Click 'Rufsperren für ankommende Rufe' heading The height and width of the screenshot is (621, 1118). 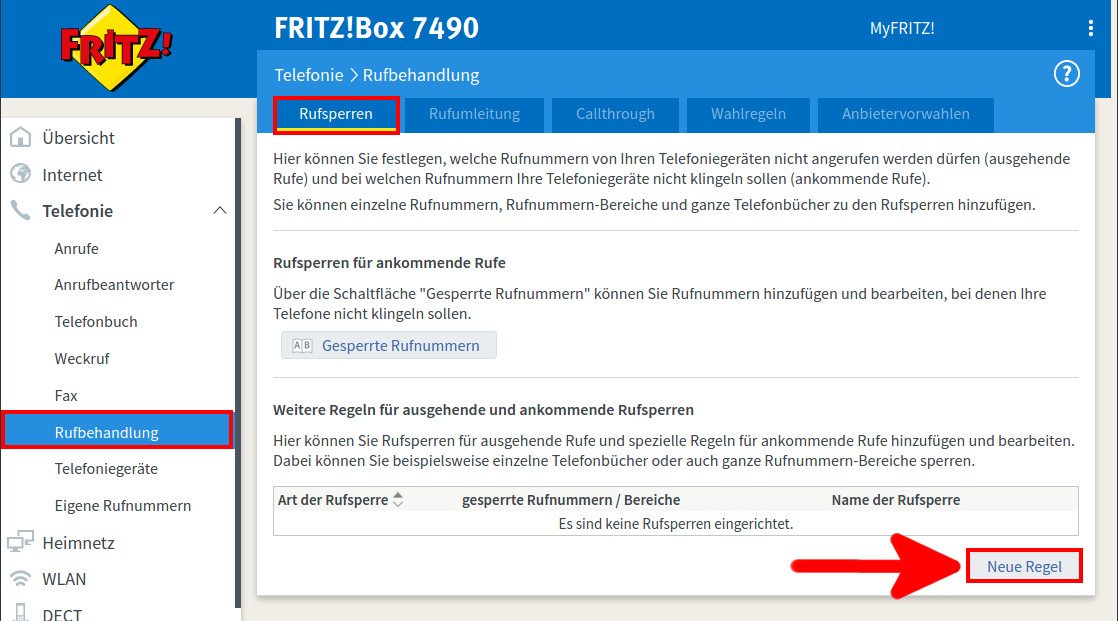[x=389, y=262]
